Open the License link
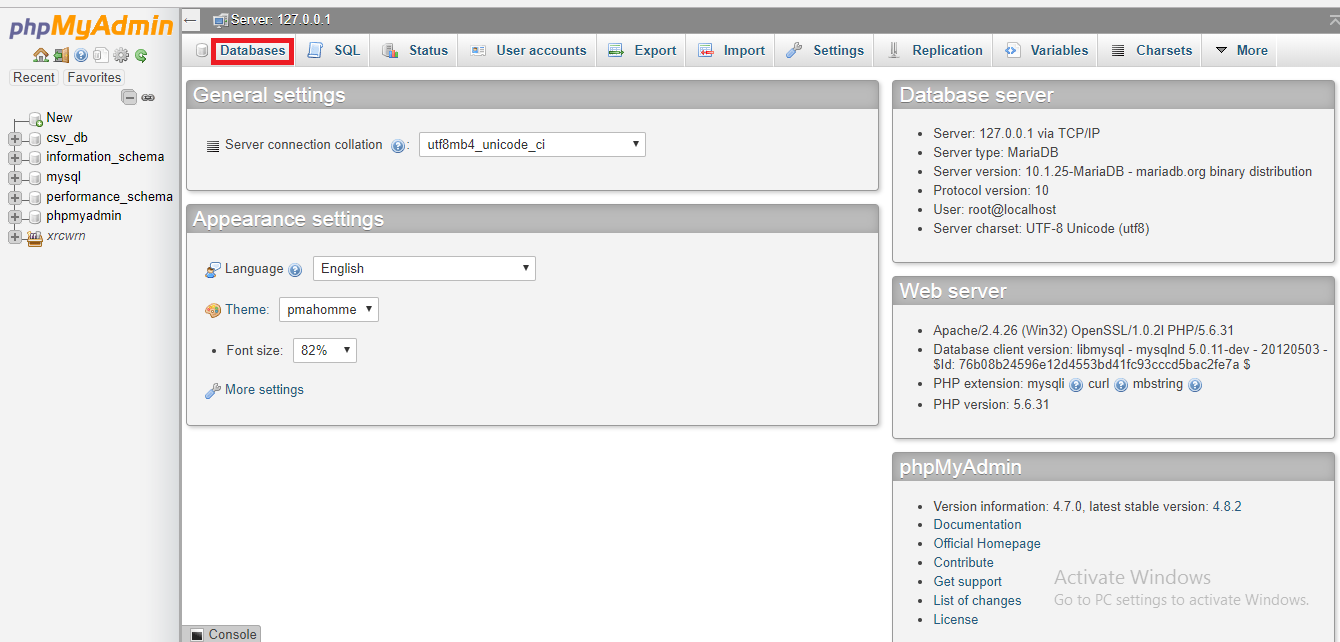1340x642 pixels. (x=956, y=620)
